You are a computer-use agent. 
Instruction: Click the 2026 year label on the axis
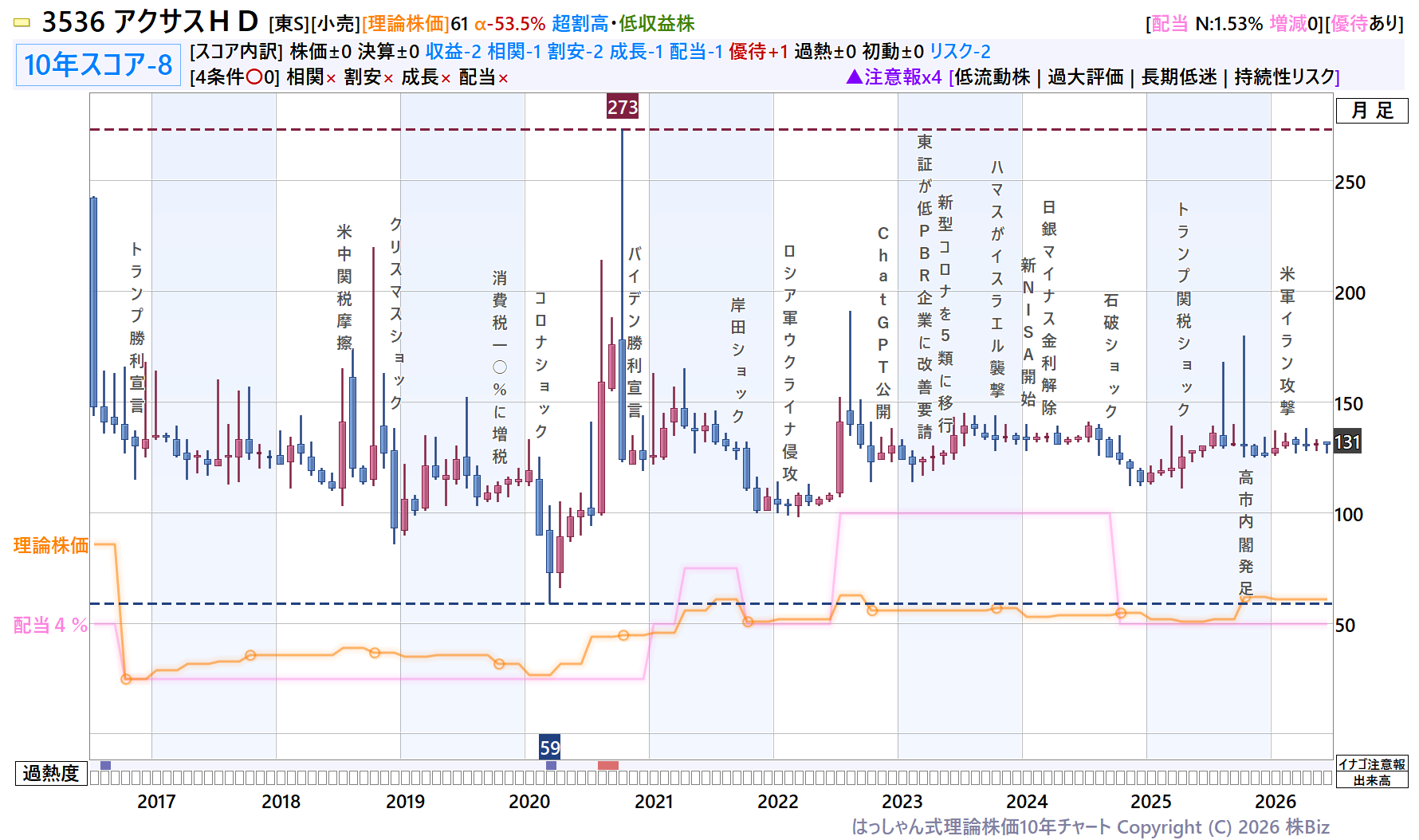click(1276, 802)
